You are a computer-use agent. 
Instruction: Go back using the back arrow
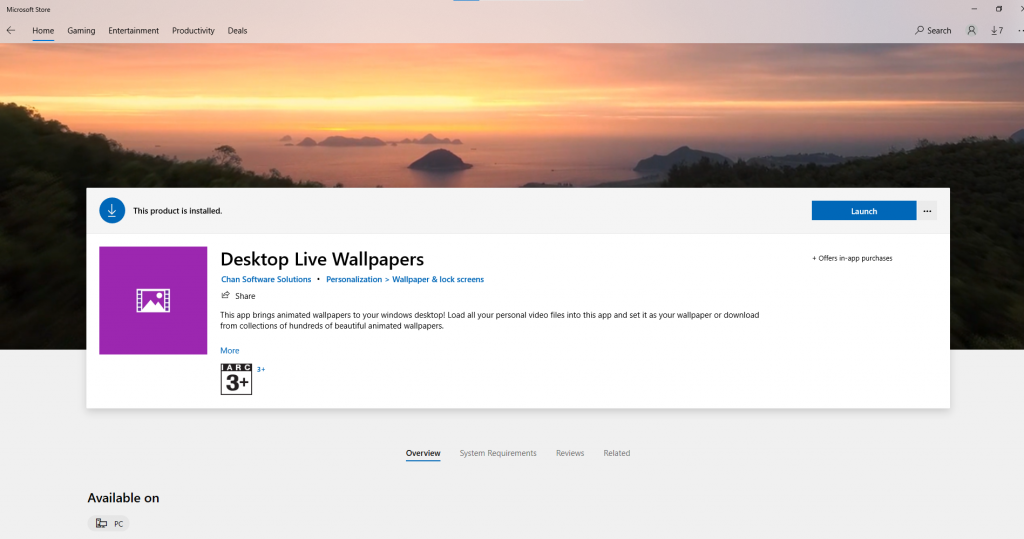pyautogui.click(x=11, y=31)
